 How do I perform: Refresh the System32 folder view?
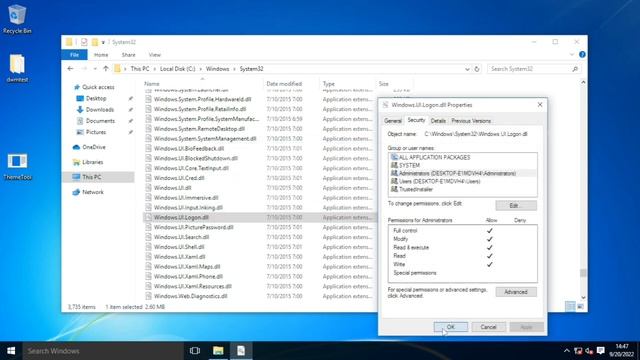[477, 69]
